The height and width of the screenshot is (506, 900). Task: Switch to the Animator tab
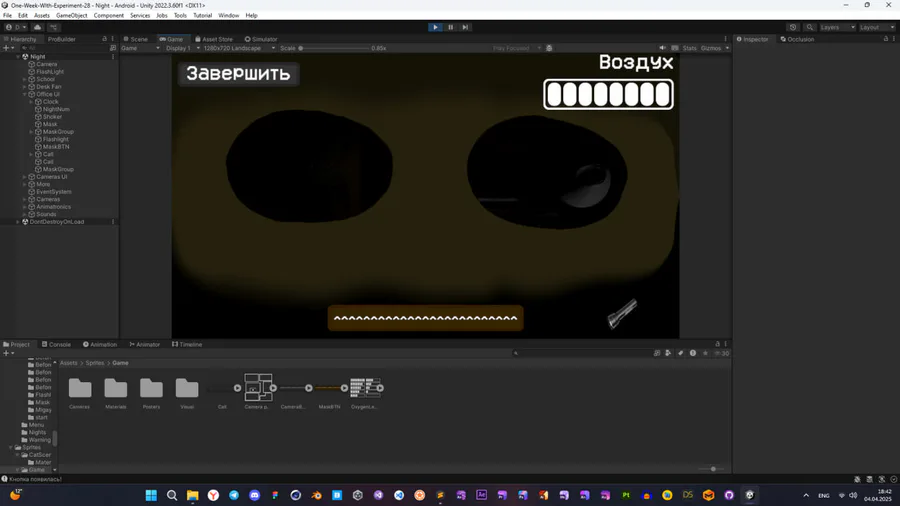coord(145,344)
